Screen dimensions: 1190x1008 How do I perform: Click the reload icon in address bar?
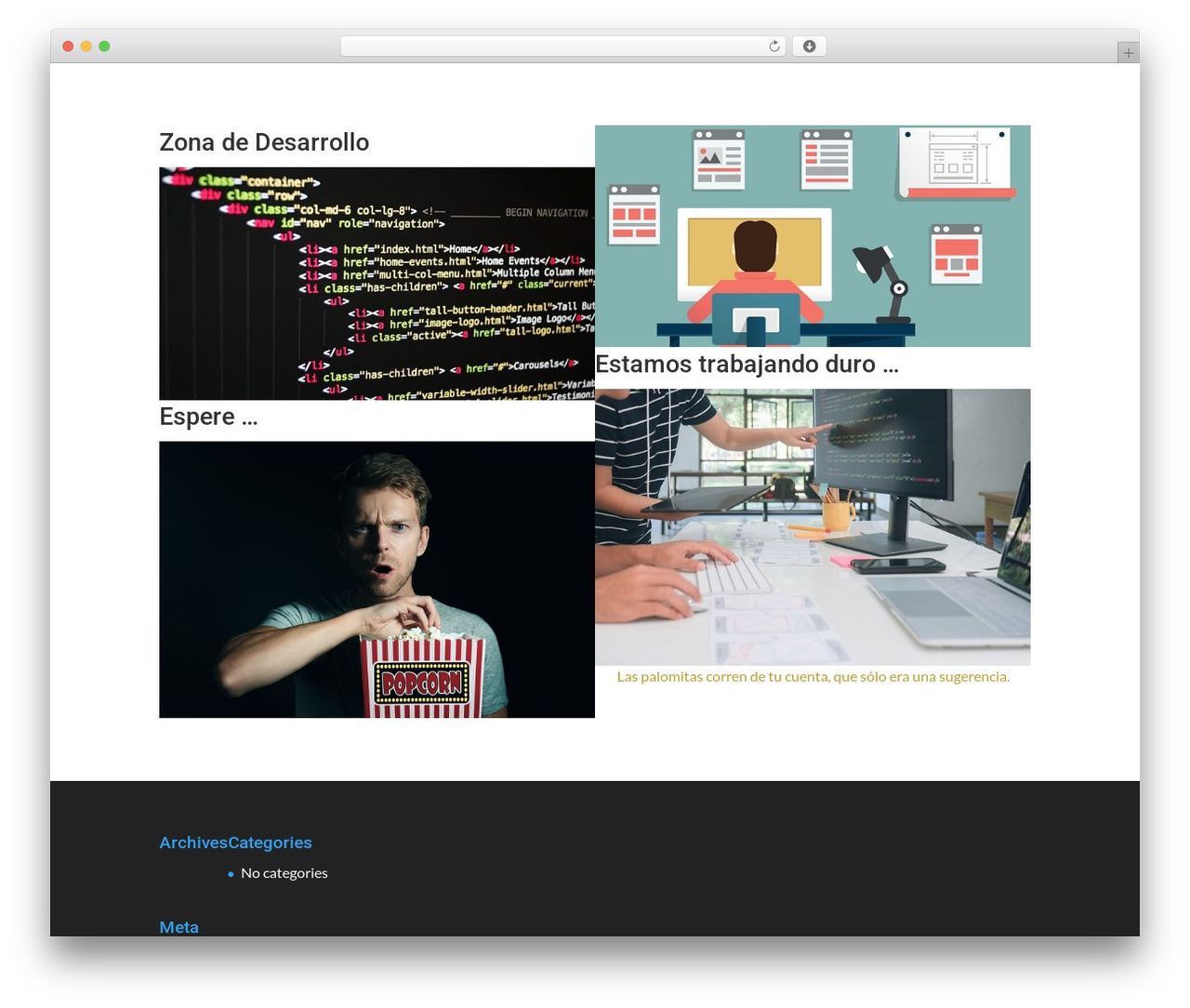[x=773, y=46]
